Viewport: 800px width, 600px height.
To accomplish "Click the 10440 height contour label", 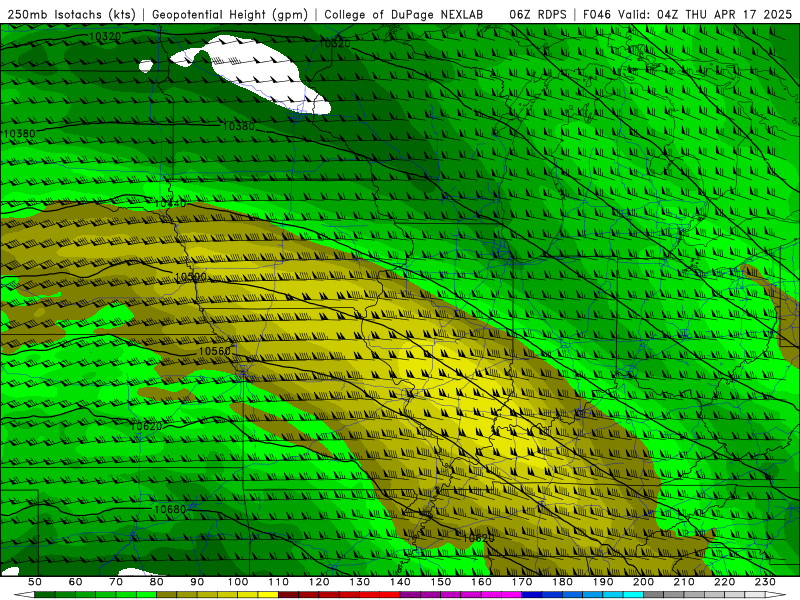I will 170,204.
